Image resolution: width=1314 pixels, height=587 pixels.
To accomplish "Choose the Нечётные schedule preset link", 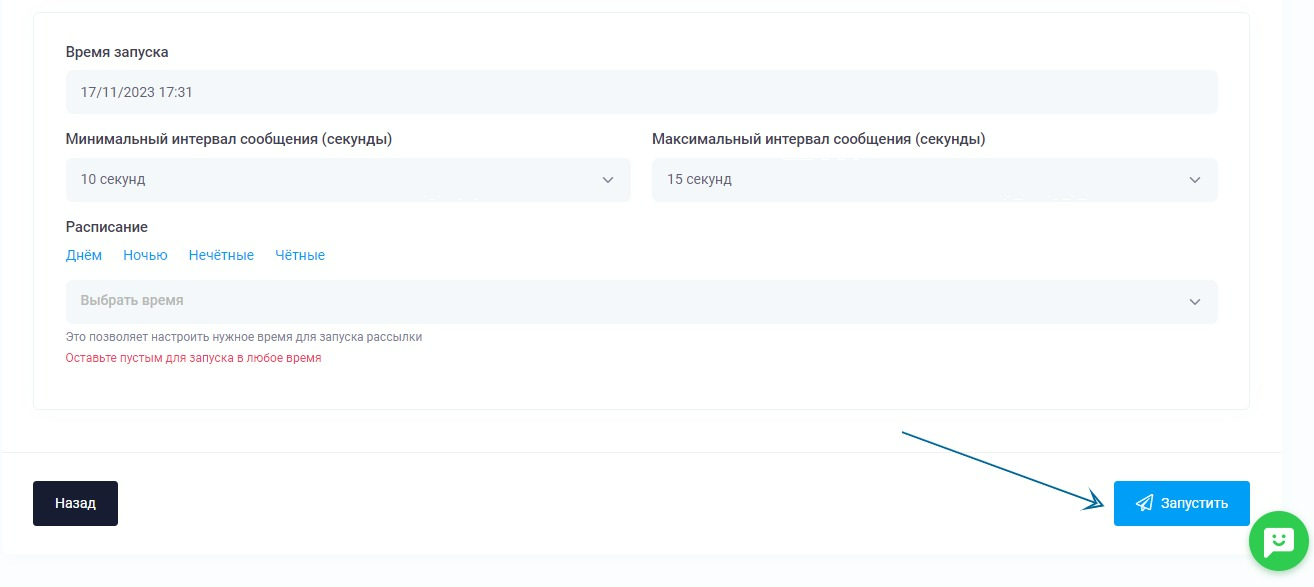I will coord(221,255).
